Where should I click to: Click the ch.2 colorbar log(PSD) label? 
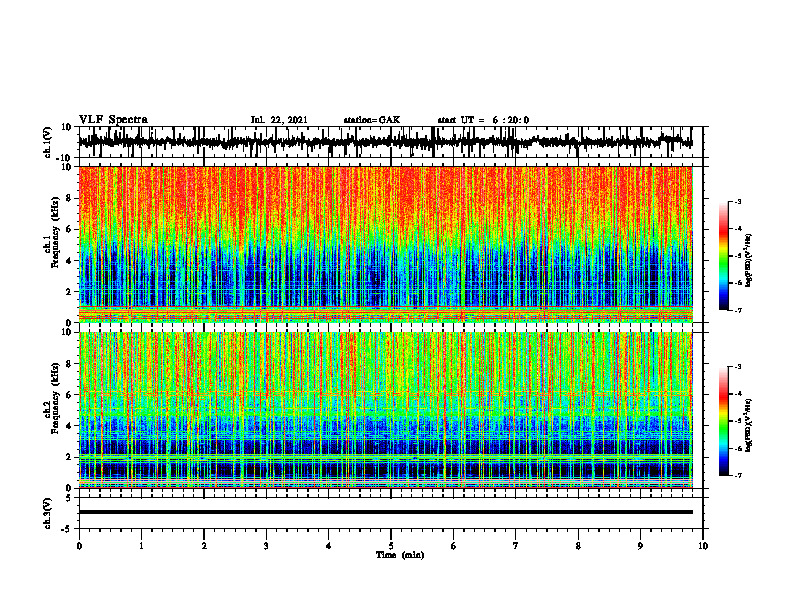[x=749, y=425]
